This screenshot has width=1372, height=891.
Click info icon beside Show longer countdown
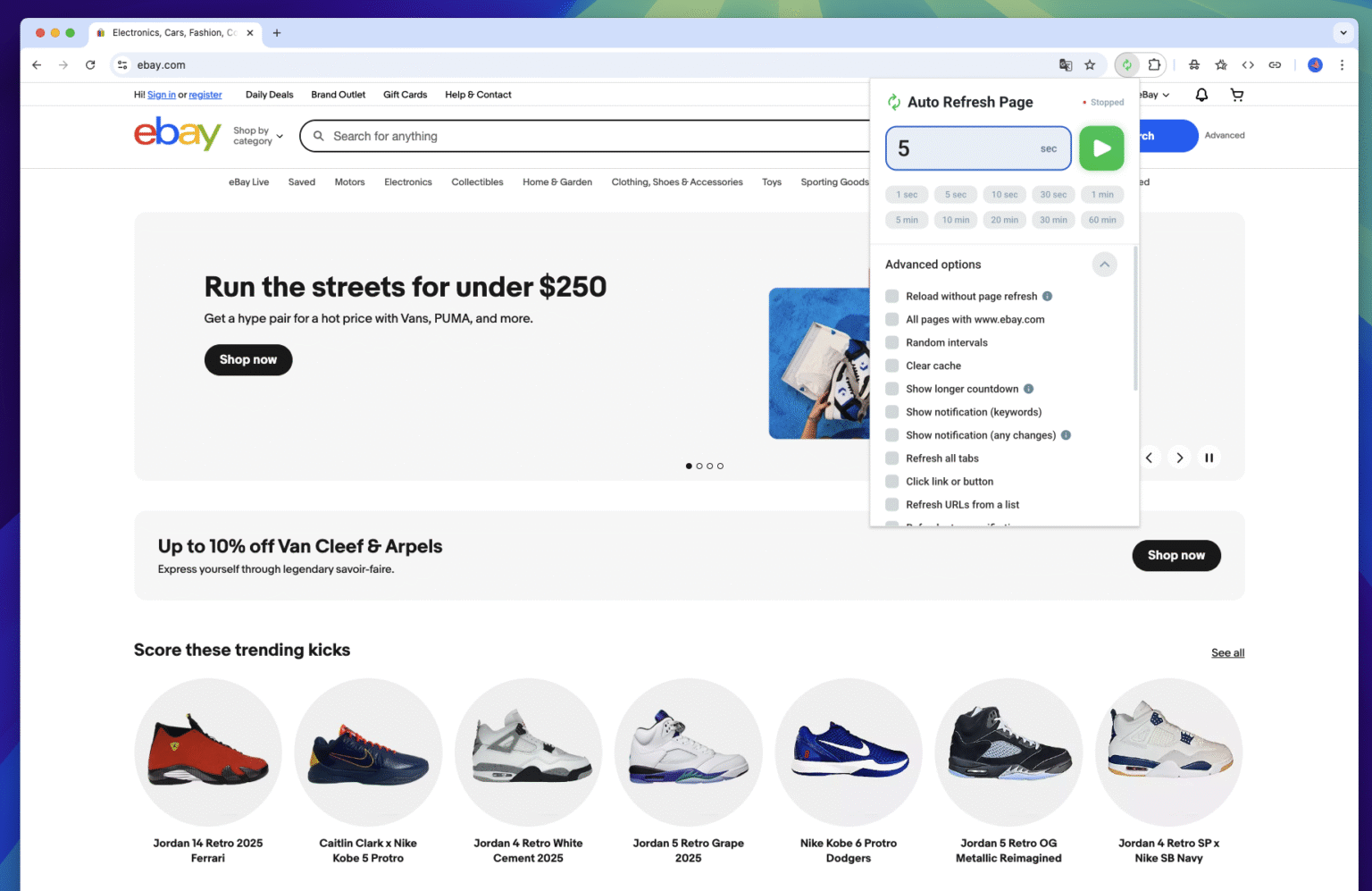tap(1028, 389)
